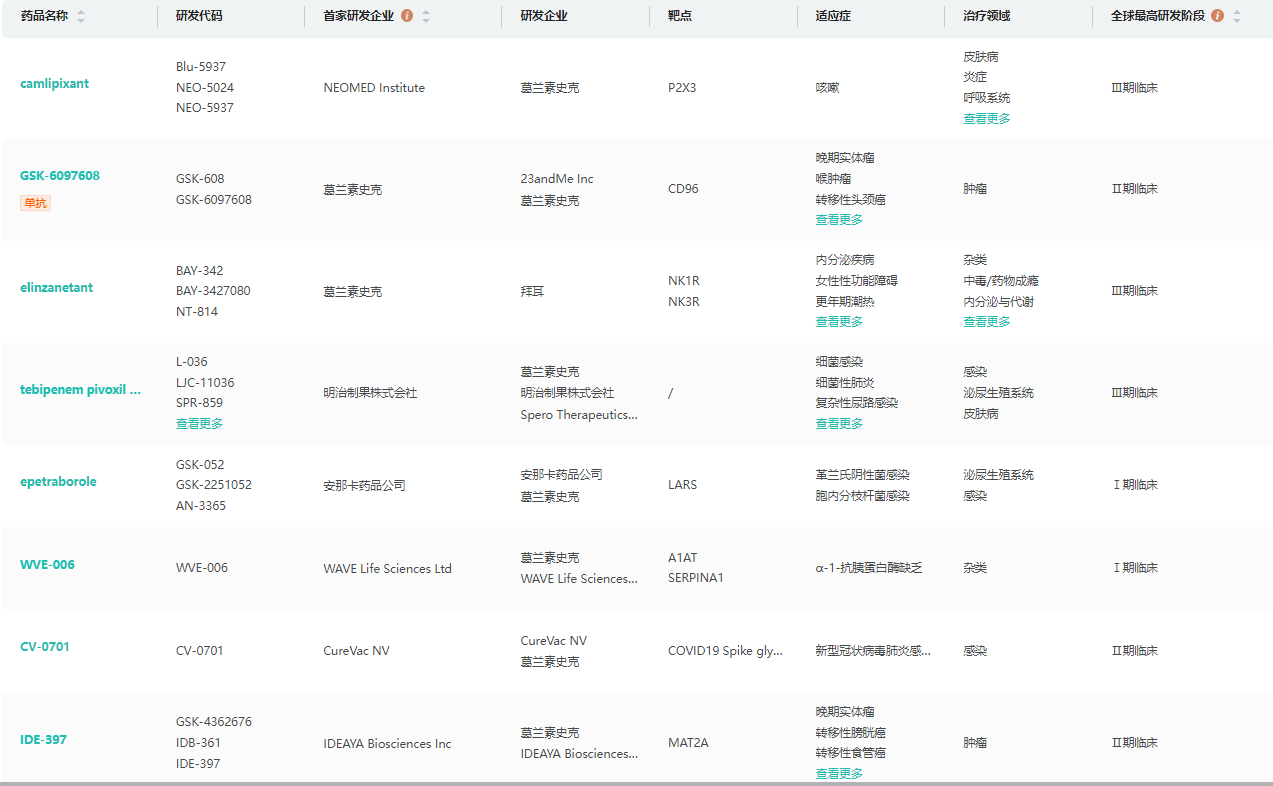
Task: Select the 明治制果株式会社 first-developer cell
Action: 370,392
